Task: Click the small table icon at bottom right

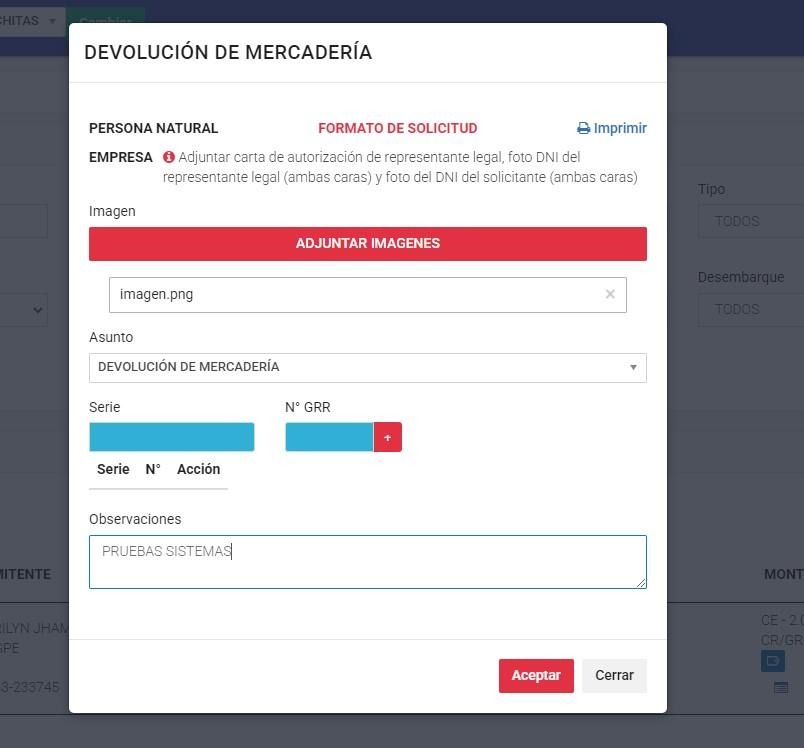Action: pyautogui.click(x=781, y=687)
